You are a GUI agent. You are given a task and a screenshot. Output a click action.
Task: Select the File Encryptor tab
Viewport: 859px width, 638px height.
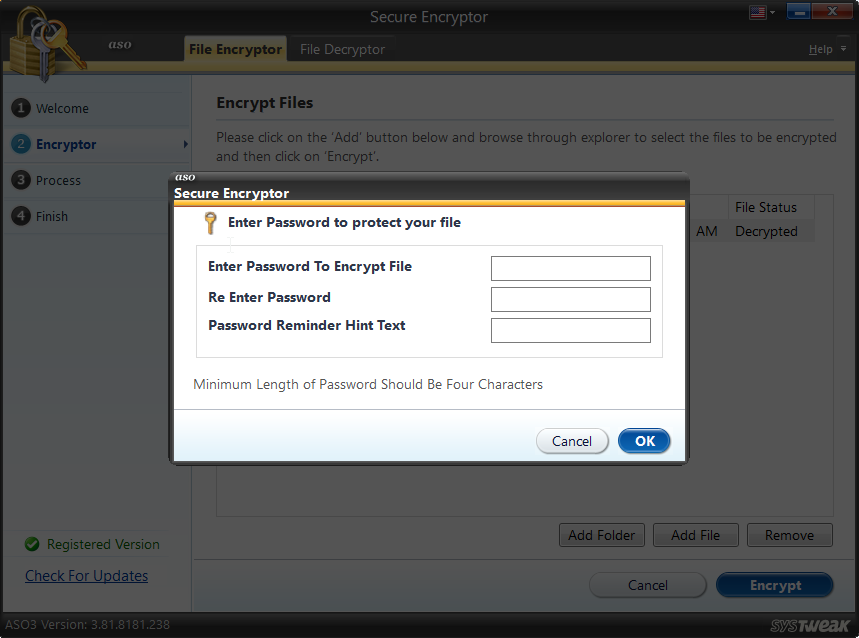coord(235,46)
